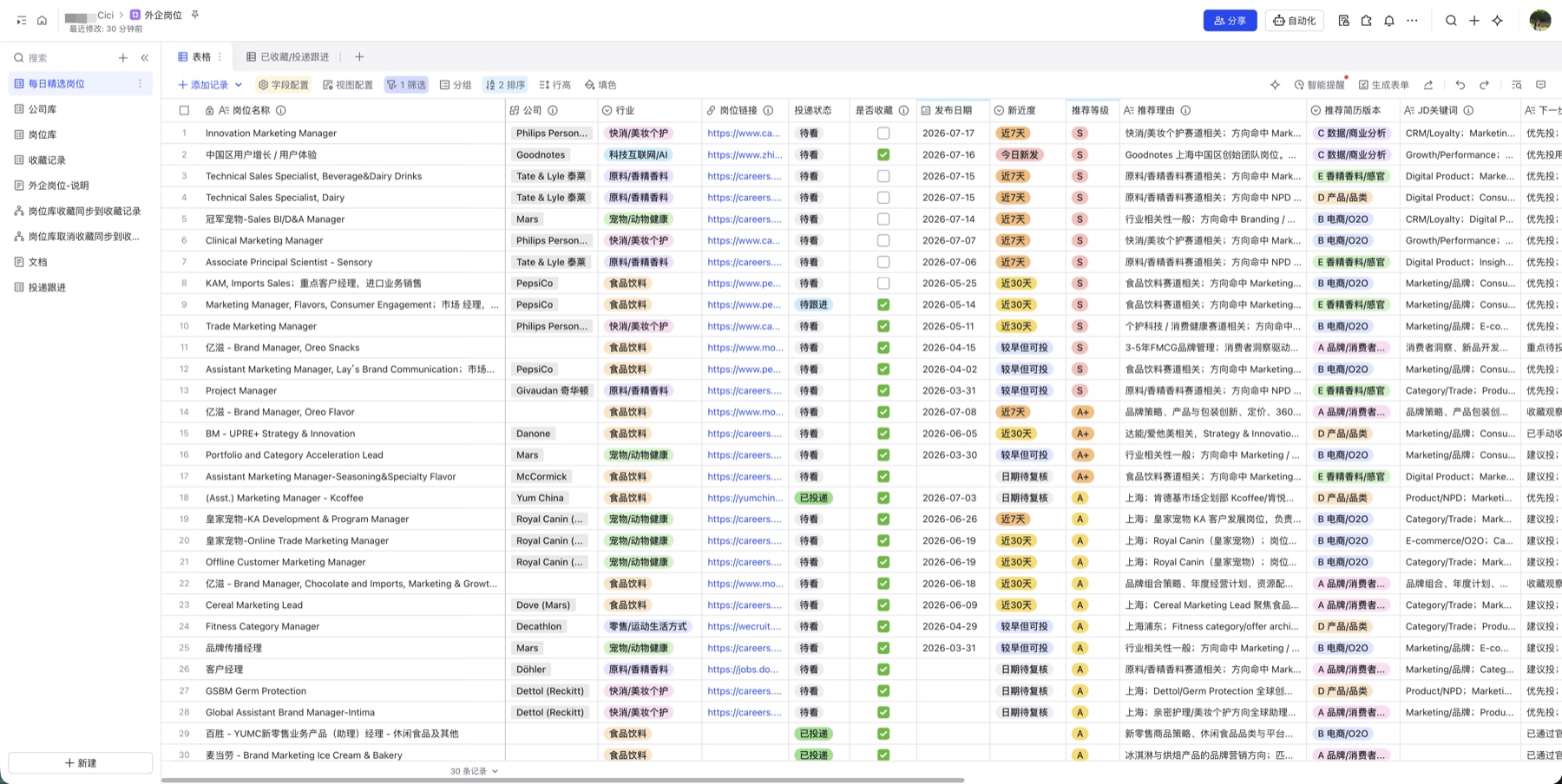
Task: Open the 每日精选岗位 more-options dots
Action: point(140,84)
